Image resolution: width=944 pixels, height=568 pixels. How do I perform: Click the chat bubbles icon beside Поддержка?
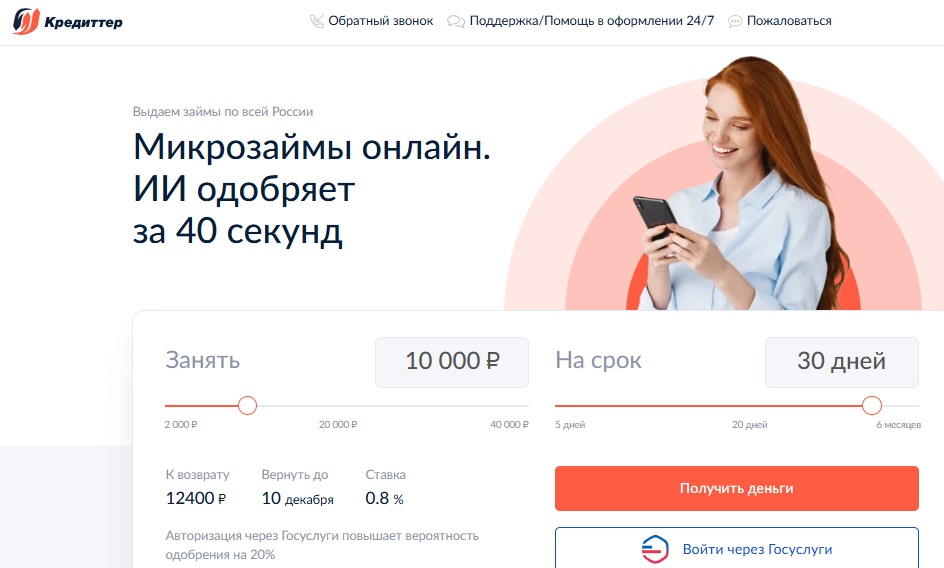(456, 22)
